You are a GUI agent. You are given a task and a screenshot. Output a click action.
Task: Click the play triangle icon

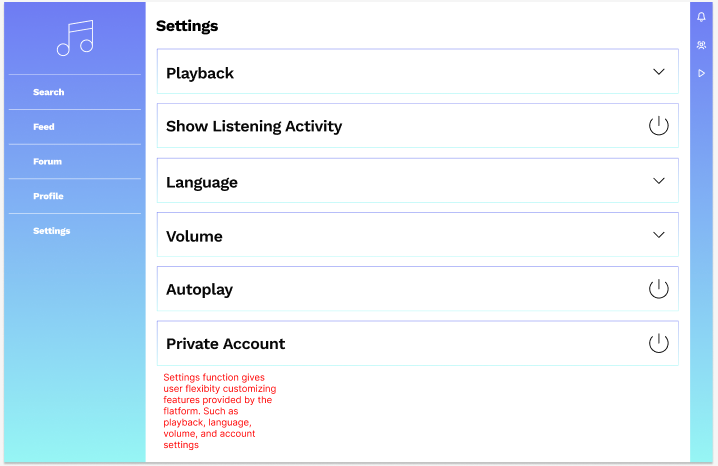point(701,73)
